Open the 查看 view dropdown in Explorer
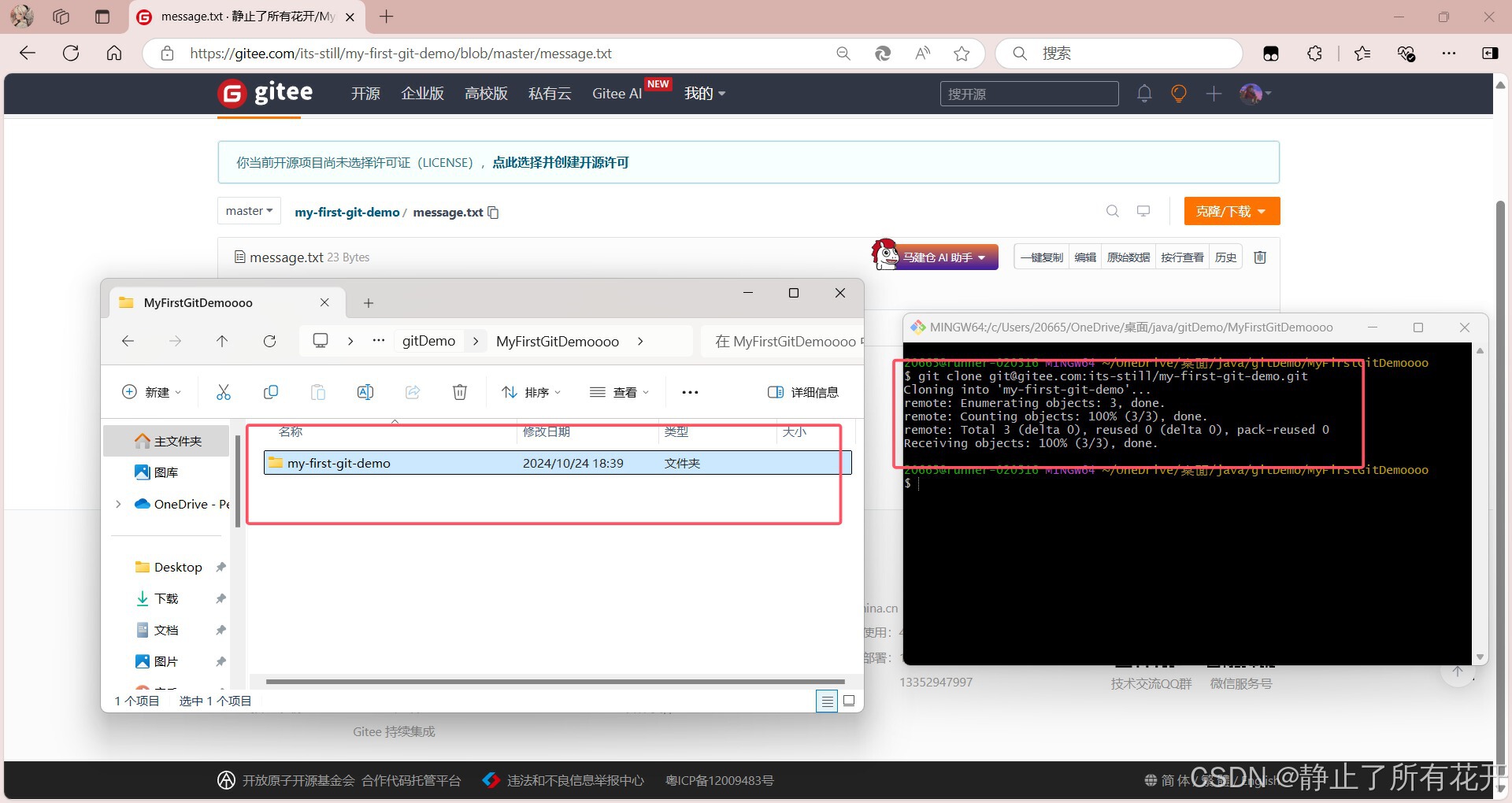The height and width of the screenshot is (803, 1512). point(620,392)
